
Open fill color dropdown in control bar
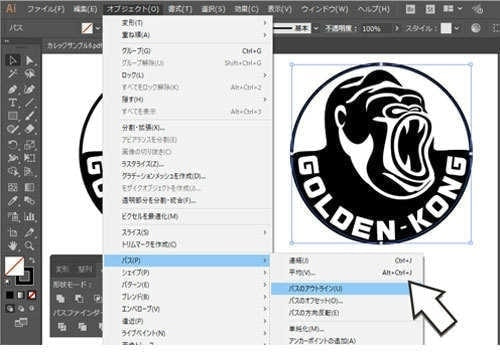coord(98,28)
